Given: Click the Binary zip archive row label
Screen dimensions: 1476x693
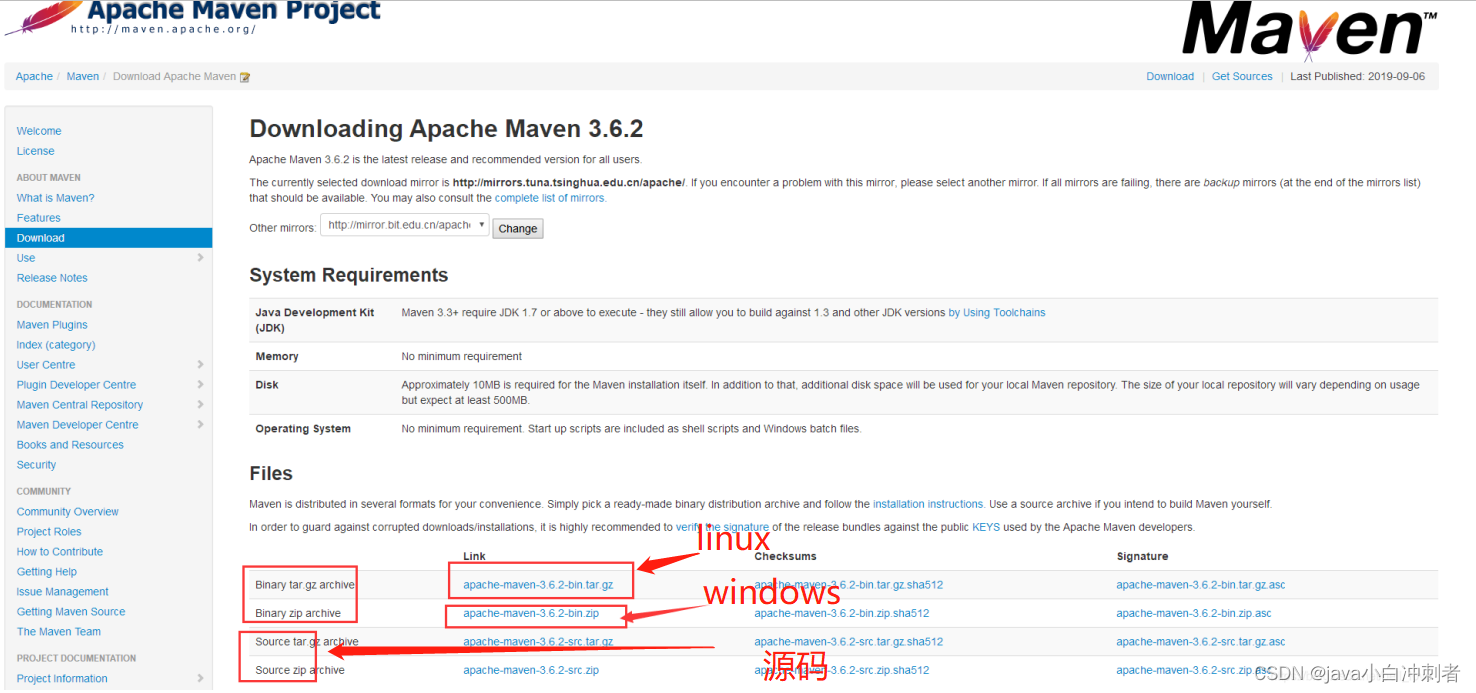Looking at the screenshot, I should [298, 613].
